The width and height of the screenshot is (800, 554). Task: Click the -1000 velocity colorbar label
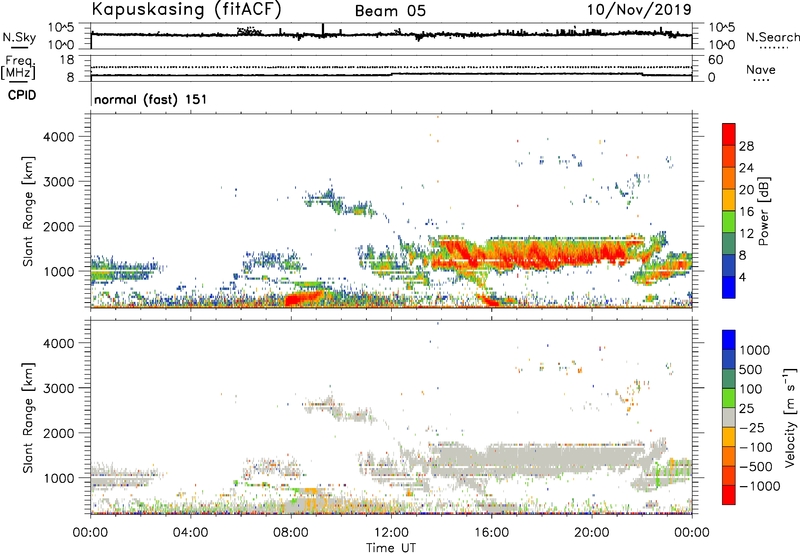[759, 486]
